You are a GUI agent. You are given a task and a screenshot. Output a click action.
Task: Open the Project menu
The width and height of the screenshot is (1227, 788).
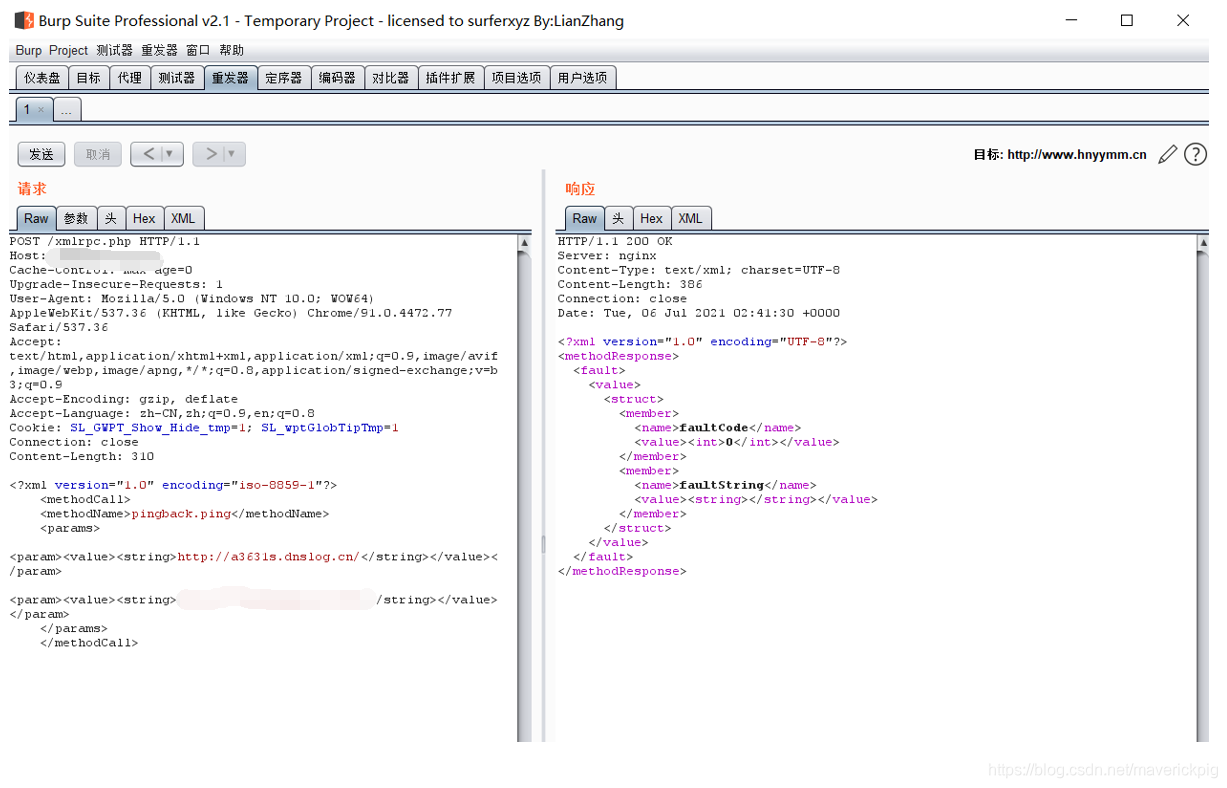[x=69, y=50]
